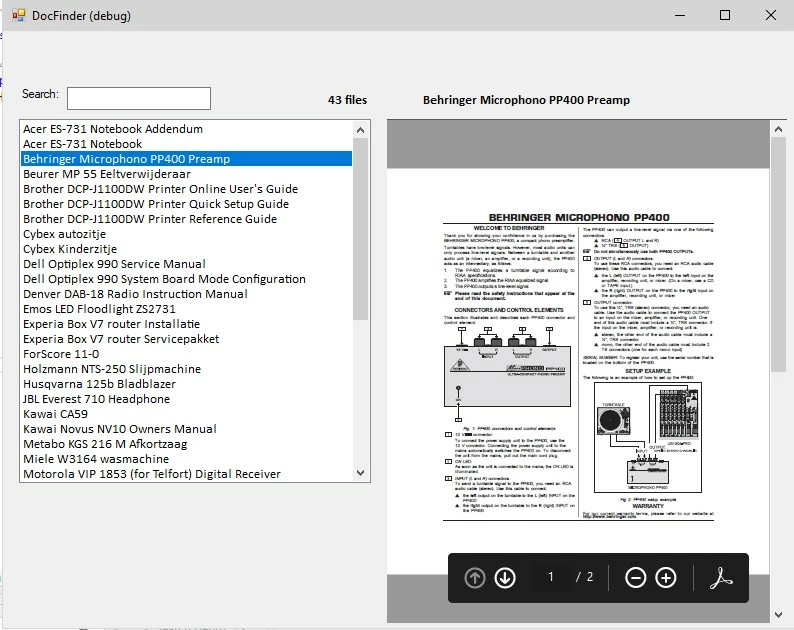Select Metabo KGS 216 M Afkortzaag
The height and width of the screenshot is (630, 794).
click(x=186, y=444)
